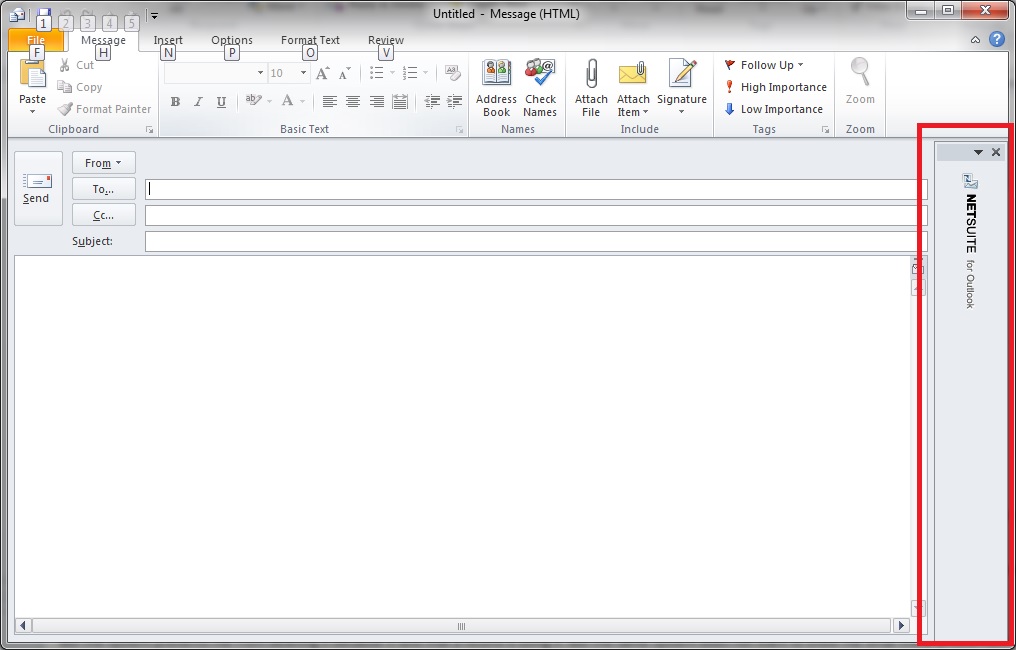Image resolution: width=1016 pixels, height=650 pixels.
Task: Expand the font size dropdown
Action: tap(302, 72)
